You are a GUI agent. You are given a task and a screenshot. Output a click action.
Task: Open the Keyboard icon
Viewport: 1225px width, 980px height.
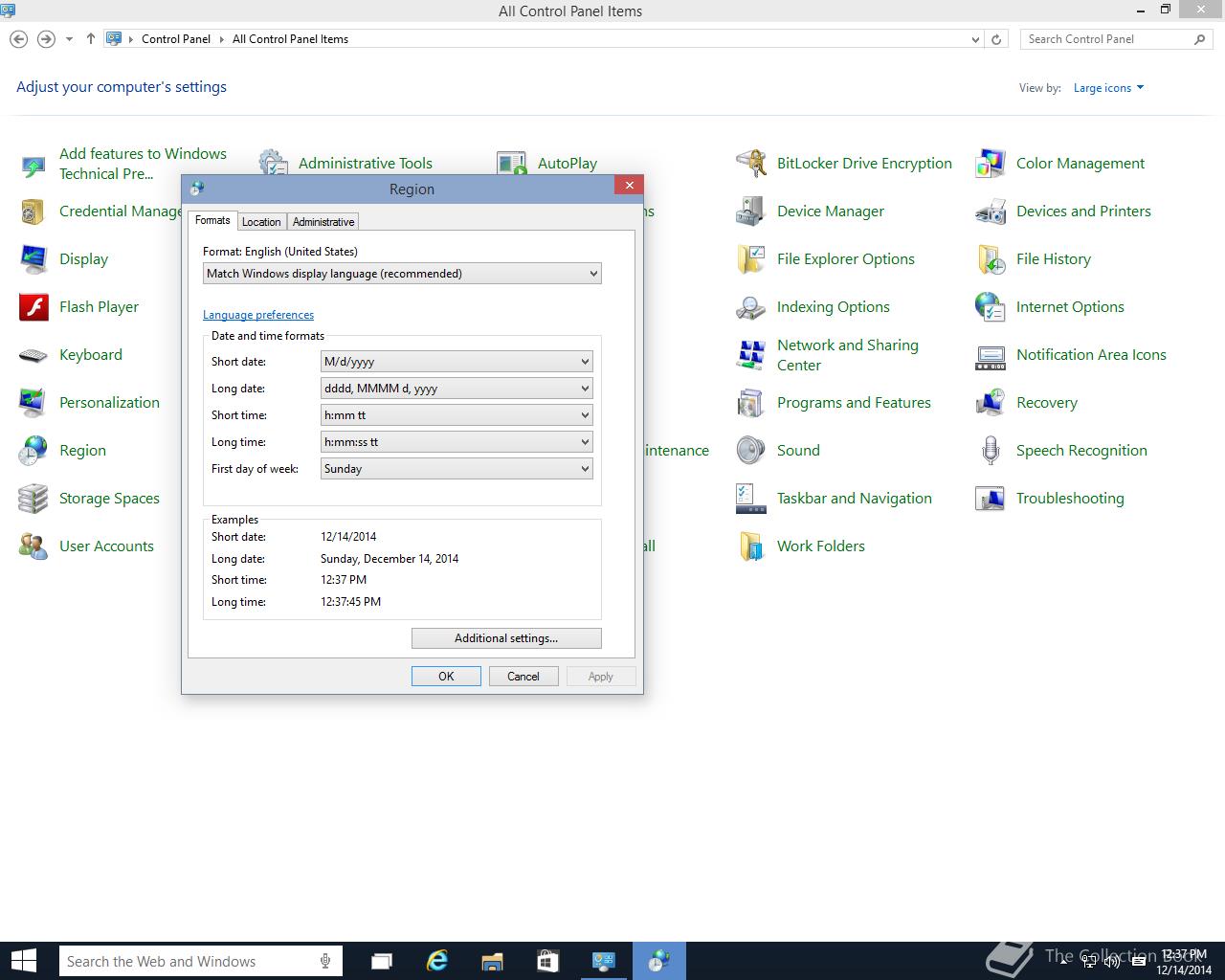click(x=33, y=355)
